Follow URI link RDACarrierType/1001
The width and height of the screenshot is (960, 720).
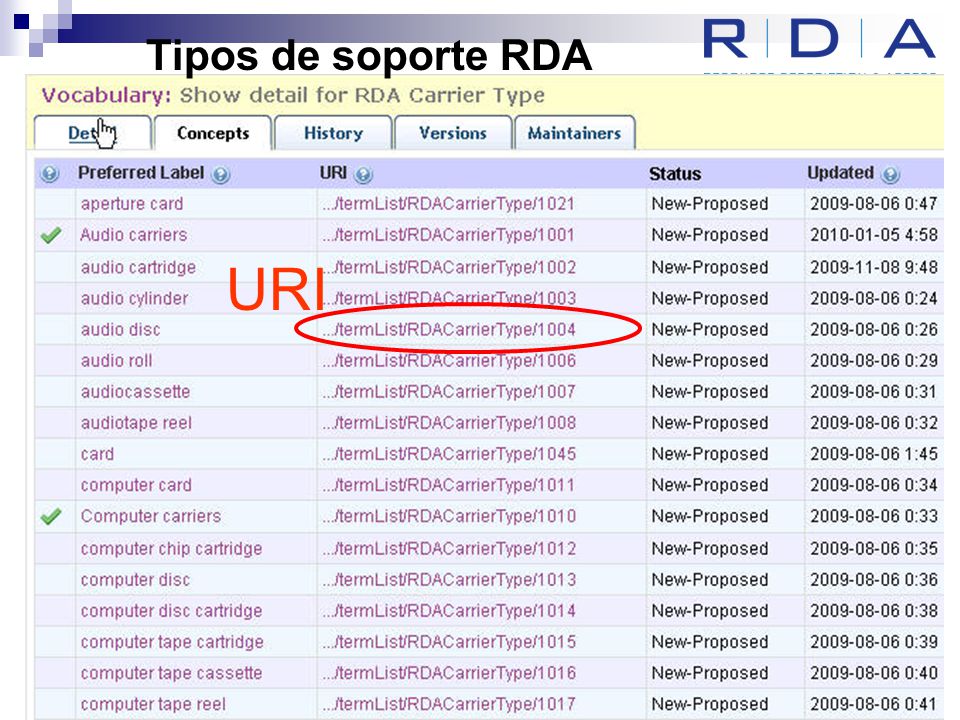pyautogui.click(x=449, y=235)
